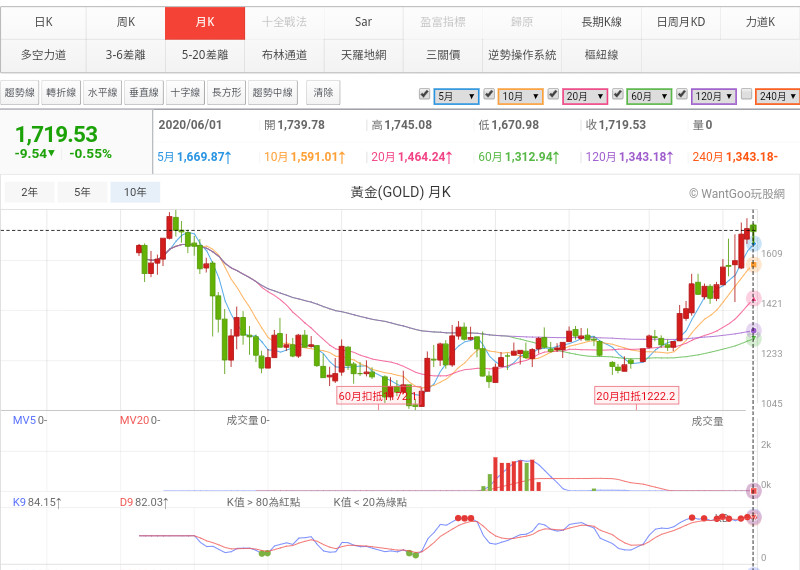Image resolution: width=800 pixels, height=570 pixels.
Task: Activate the 水平線 horizontal line tool
Action: [102, 93]
